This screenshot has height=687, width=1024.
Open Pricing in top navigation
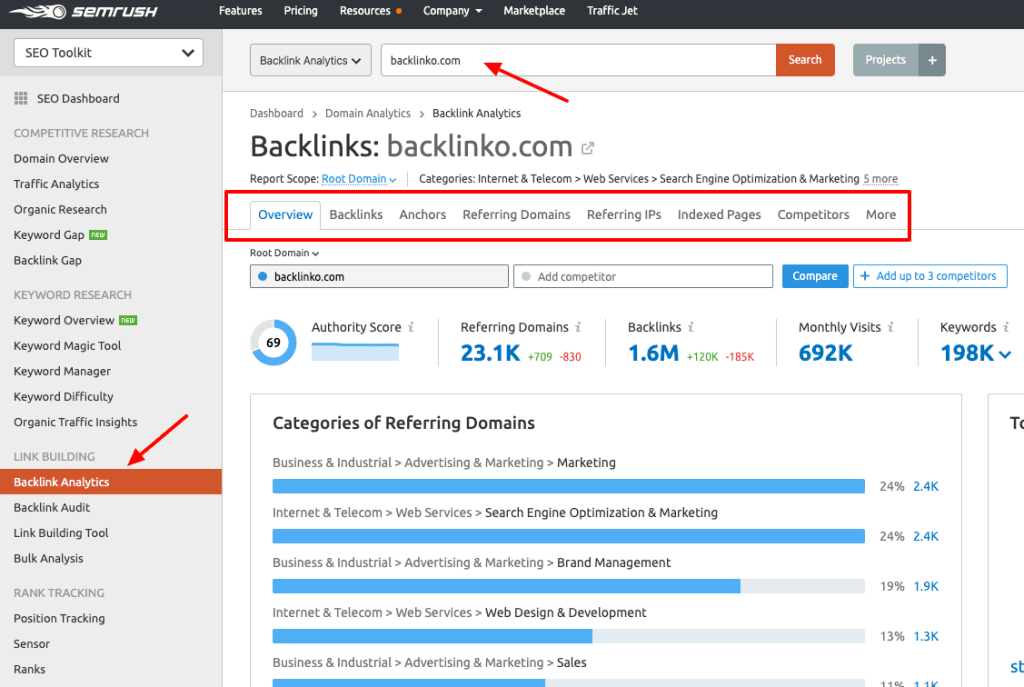300,11
